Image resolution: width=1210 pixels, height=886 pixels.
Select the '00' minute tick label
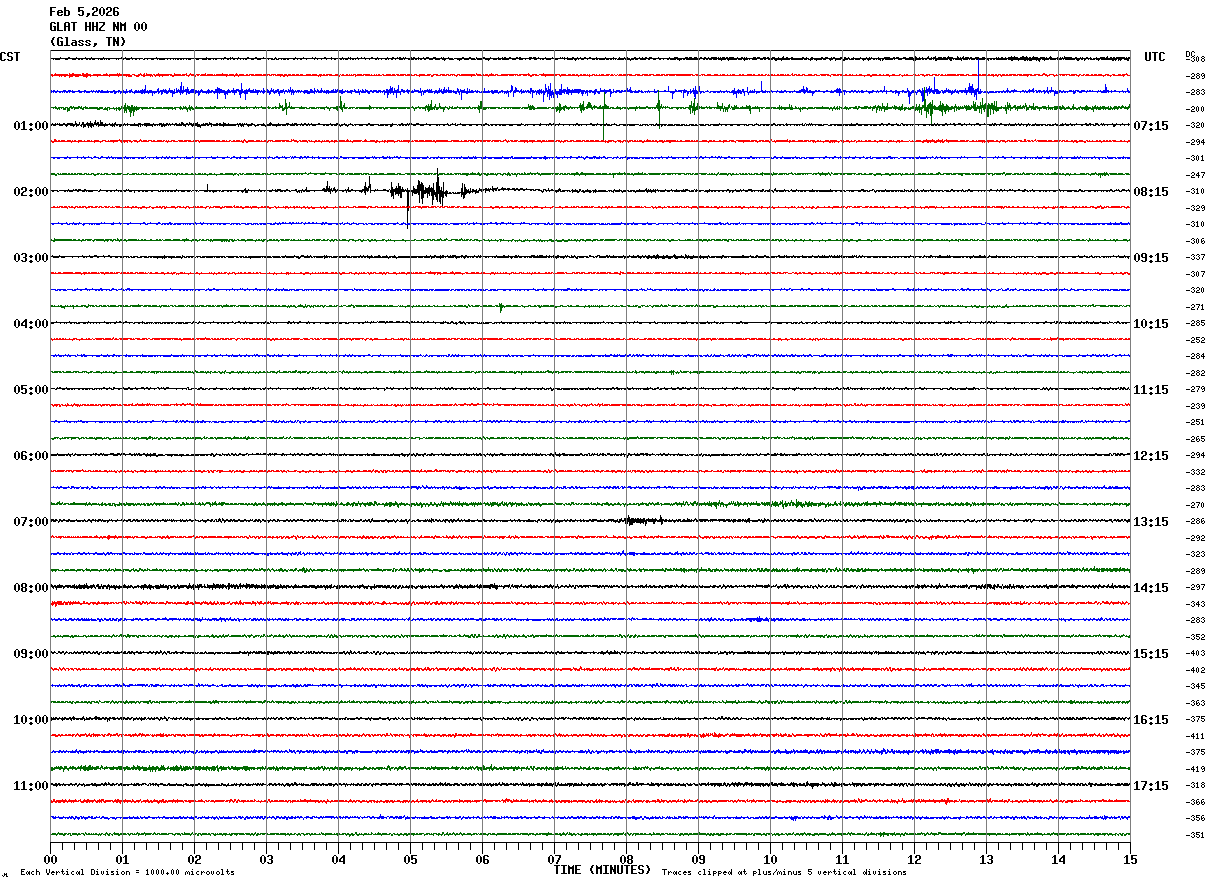click(51, 859)
